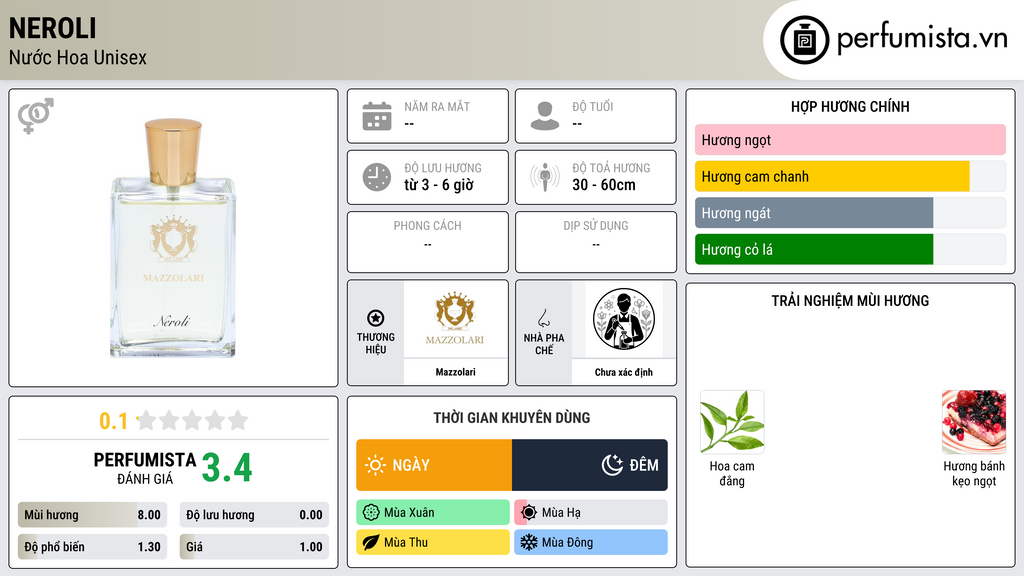
Task: Click the person icon beside Độ tuổi
Action: (x=545, y=116)
